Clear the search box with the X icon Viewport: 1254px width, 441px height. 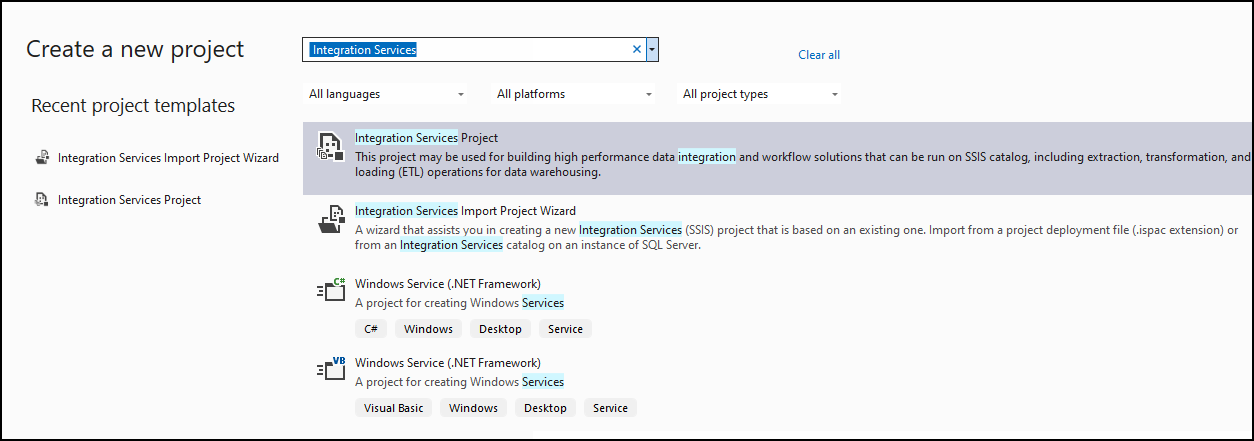[x=637, y=50]
